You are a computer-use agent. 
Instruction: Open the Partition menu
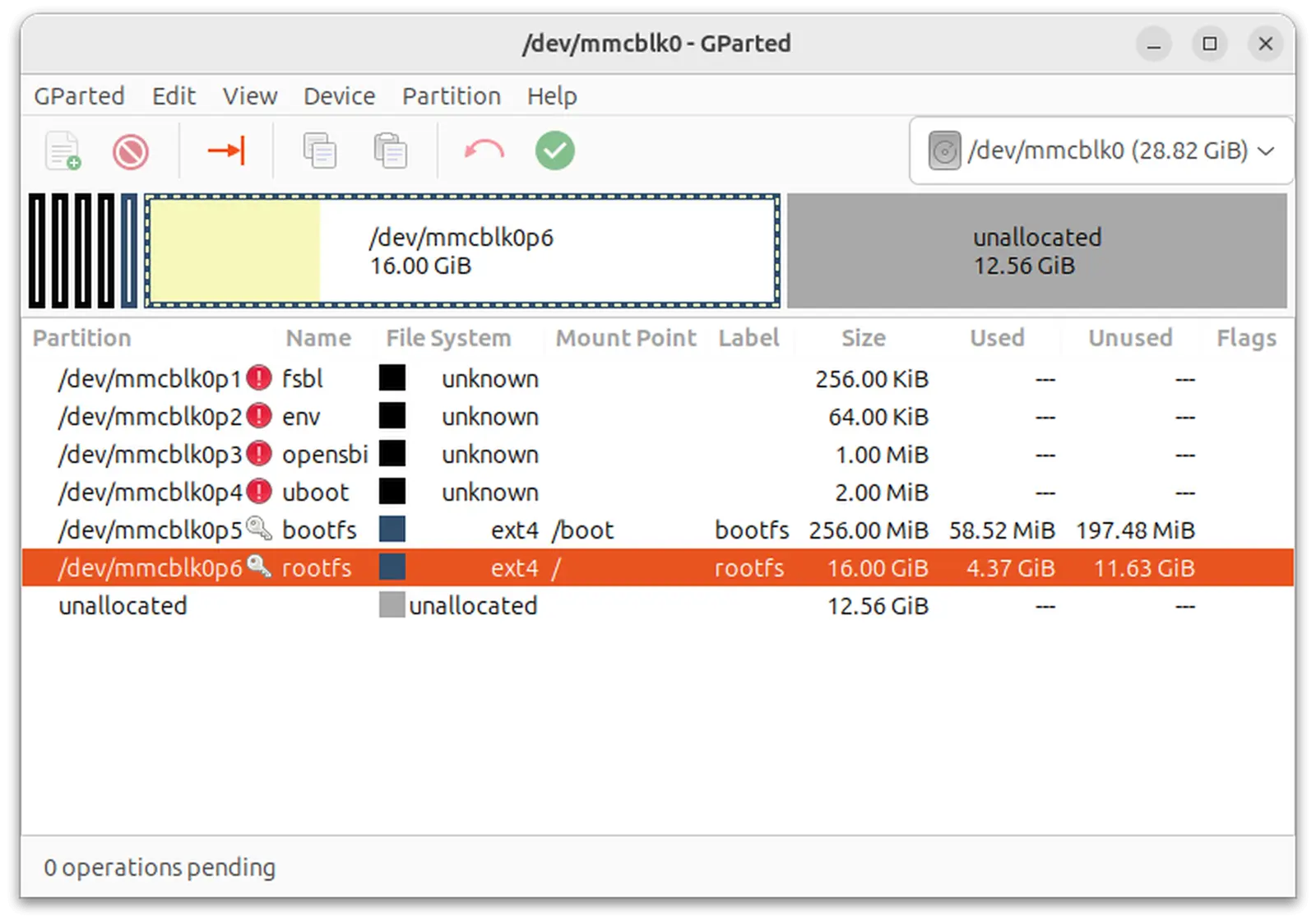coord(452,96)
